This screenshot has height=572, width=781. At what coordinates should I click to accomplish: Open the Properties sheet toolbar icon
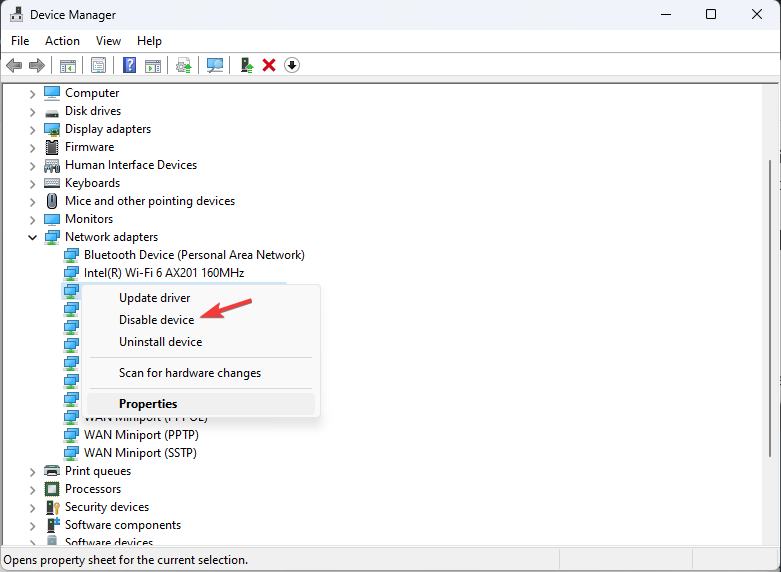coord(99,65)
